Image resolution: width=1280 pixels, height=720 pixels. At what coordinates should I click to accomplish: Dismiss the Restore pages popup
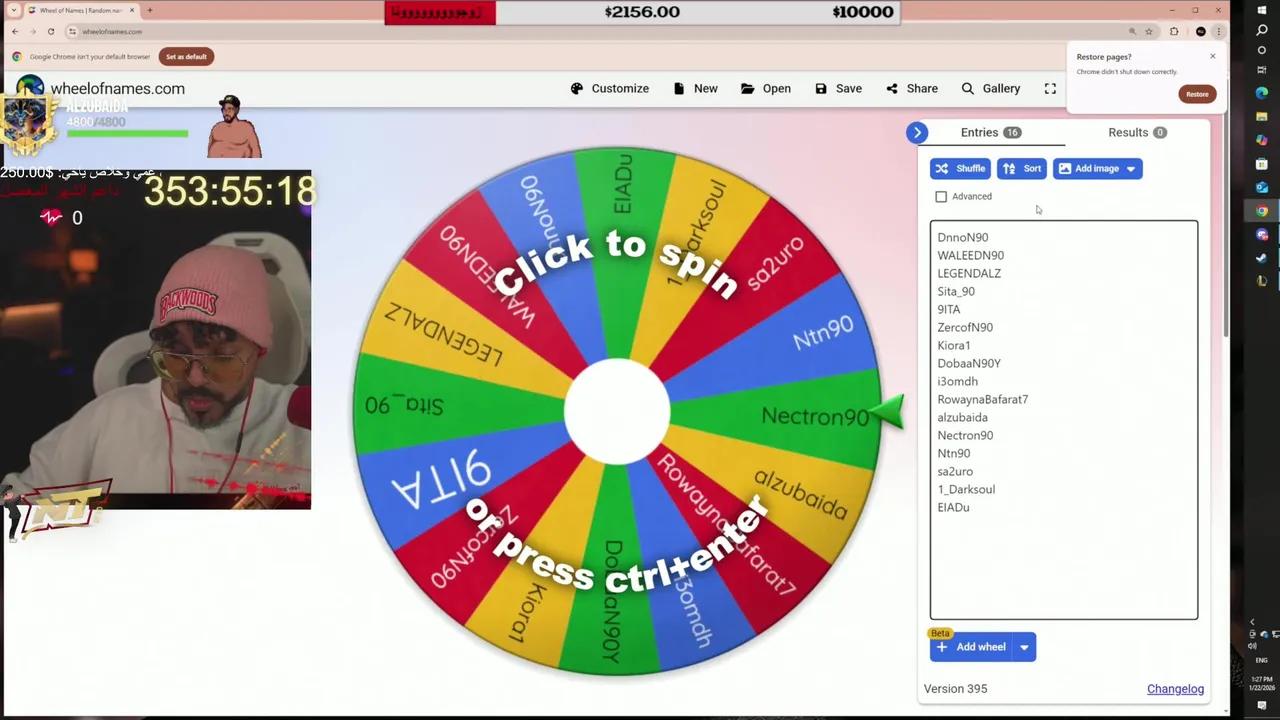point(1213,56)
